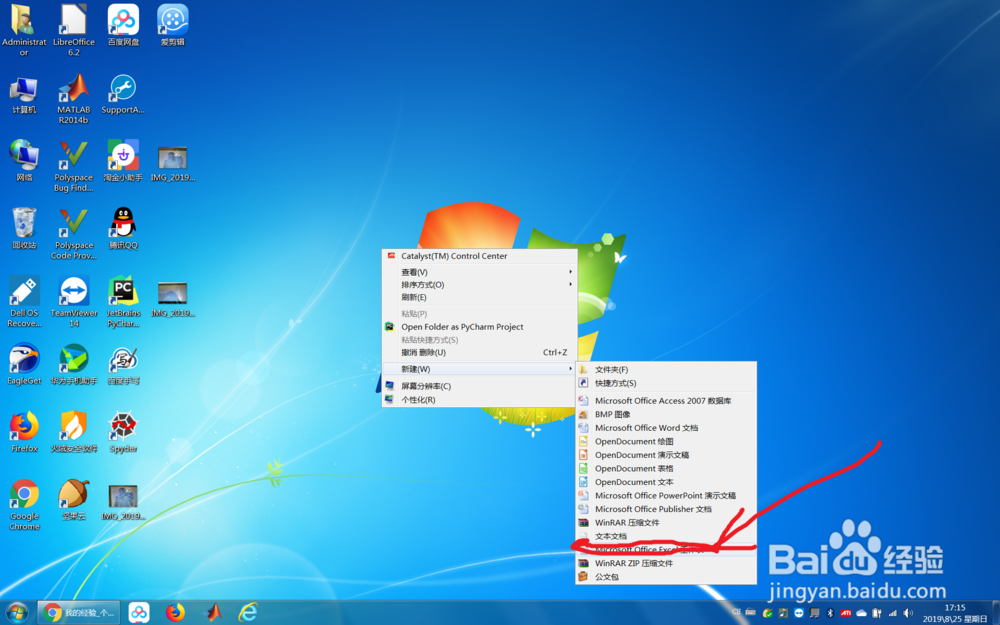Choose 文本文档 in the New submenu
This screenshot has width=1000, height=625.
(x=666, y=536)
